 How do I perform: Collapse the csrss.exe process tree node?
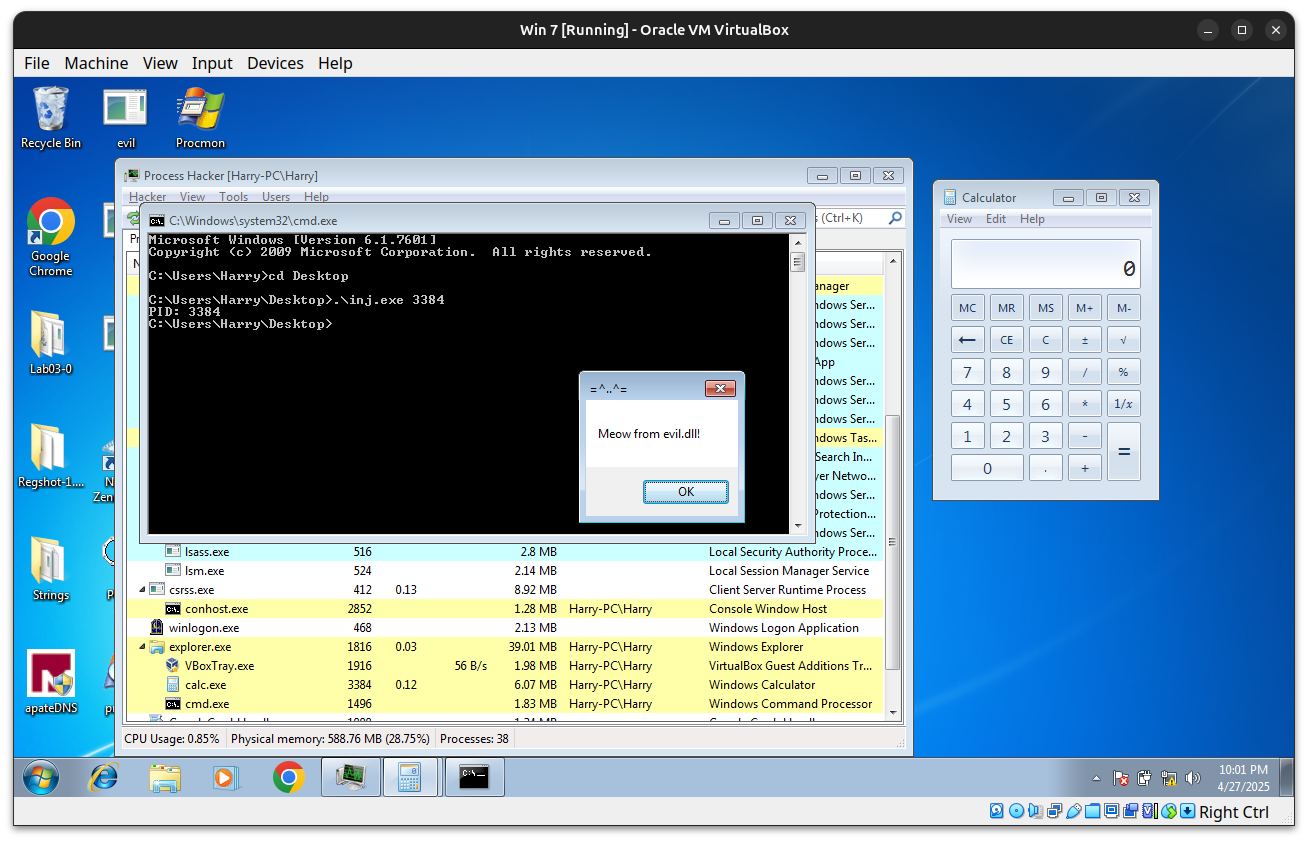[x=141, y=590]
